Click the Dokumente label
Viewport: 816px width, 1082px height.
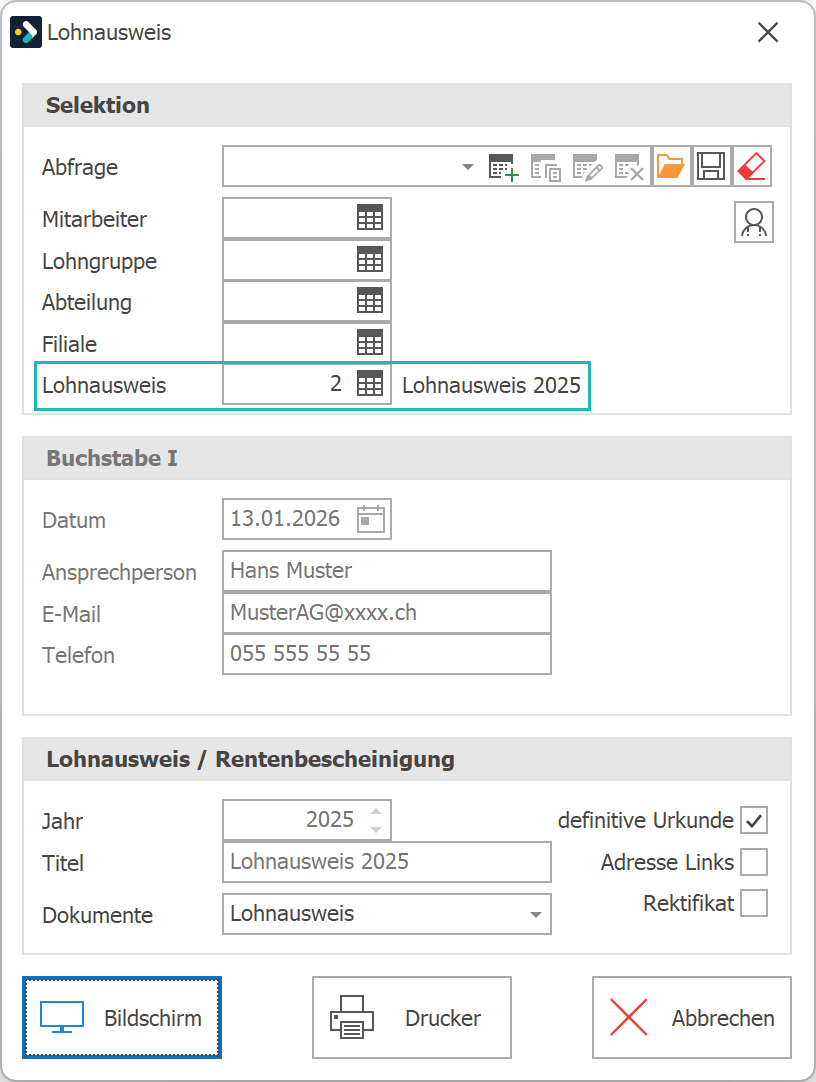97,915
